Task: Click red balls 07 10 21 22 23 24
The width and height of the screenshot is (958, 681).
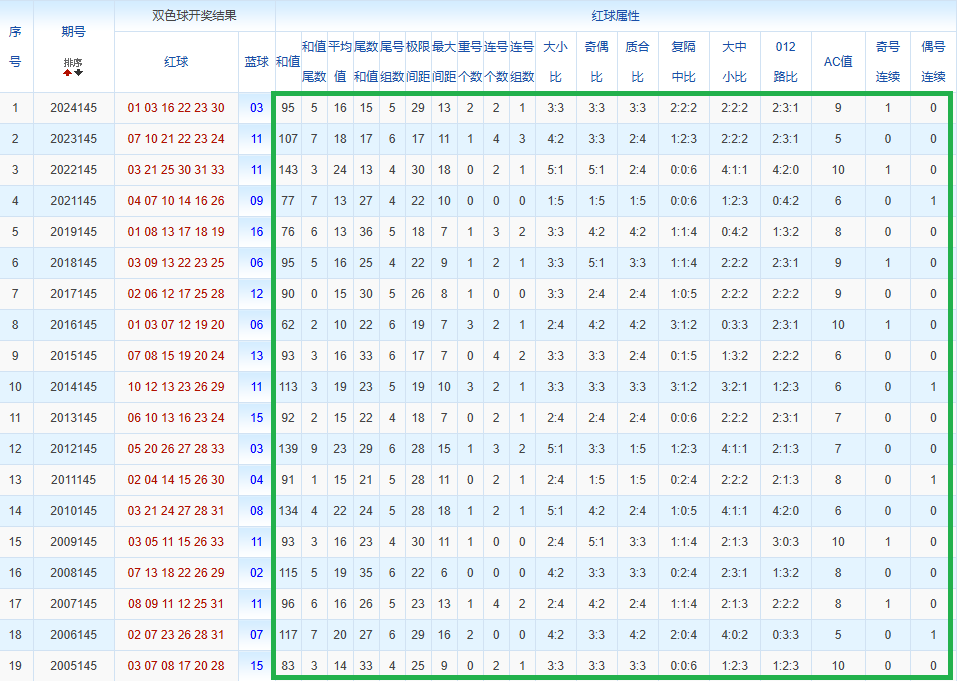Action: click(176, 139)
